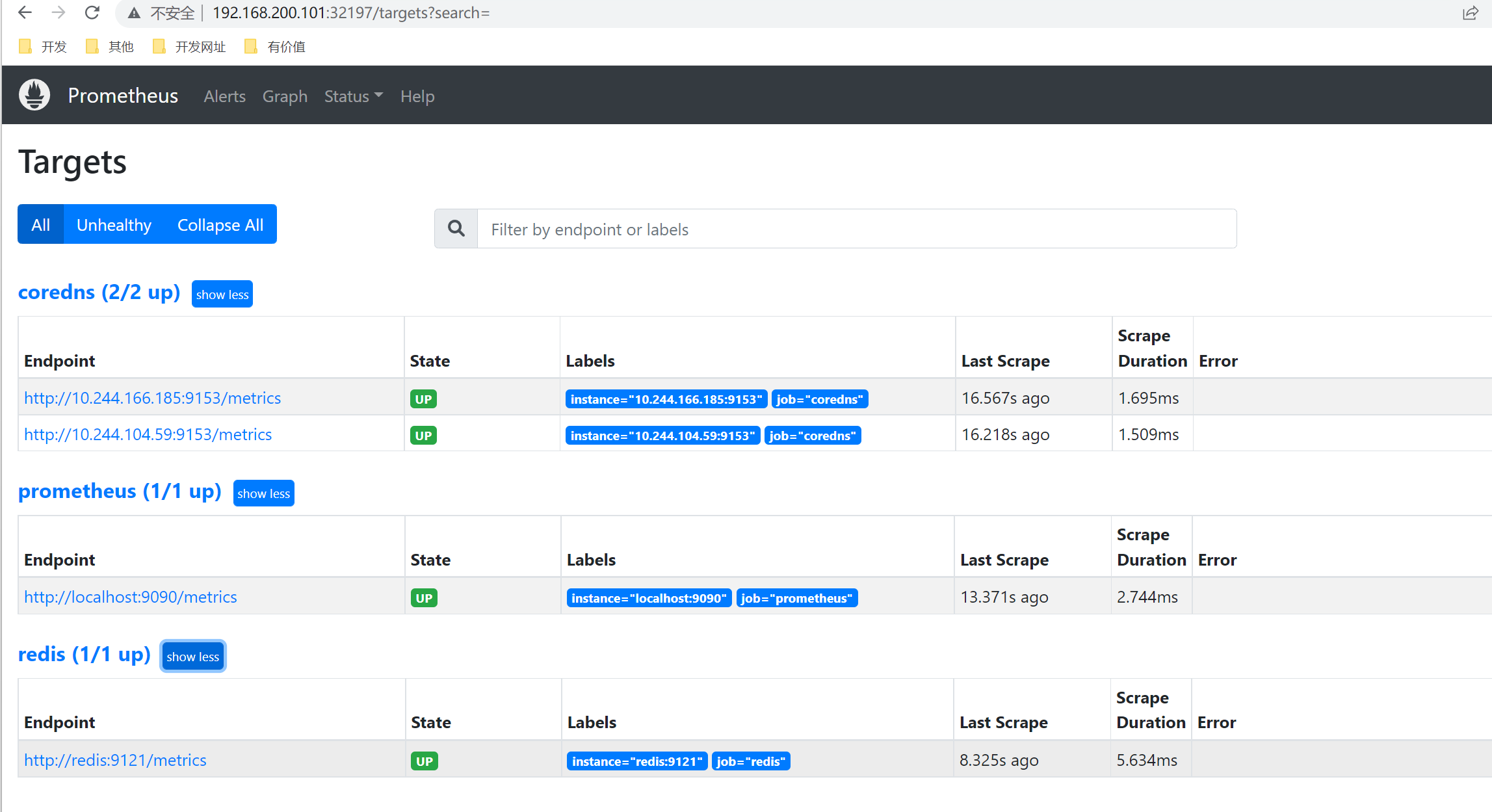Click the browser back arrow
The height and width of the screenshot is (812, 1492).
[25, 12]
